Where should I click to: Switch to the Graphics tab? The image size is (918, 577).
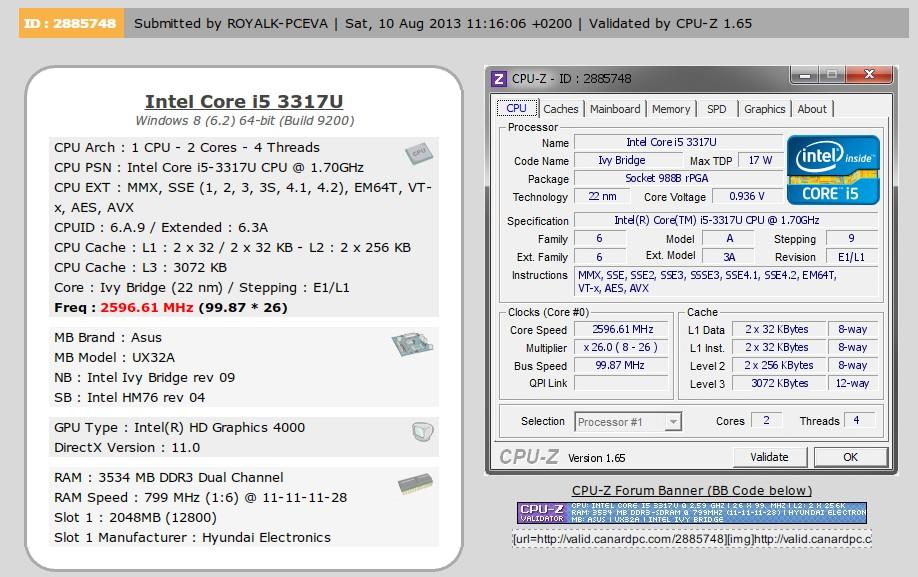coord(764,109)
